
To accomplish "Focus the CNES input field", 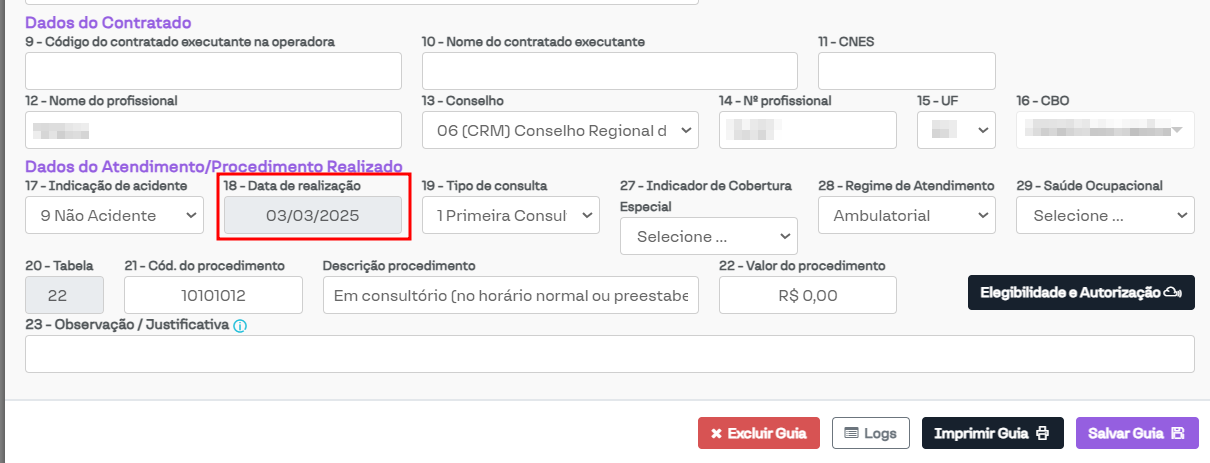I will pyautogui.click(x=907, y=71).
